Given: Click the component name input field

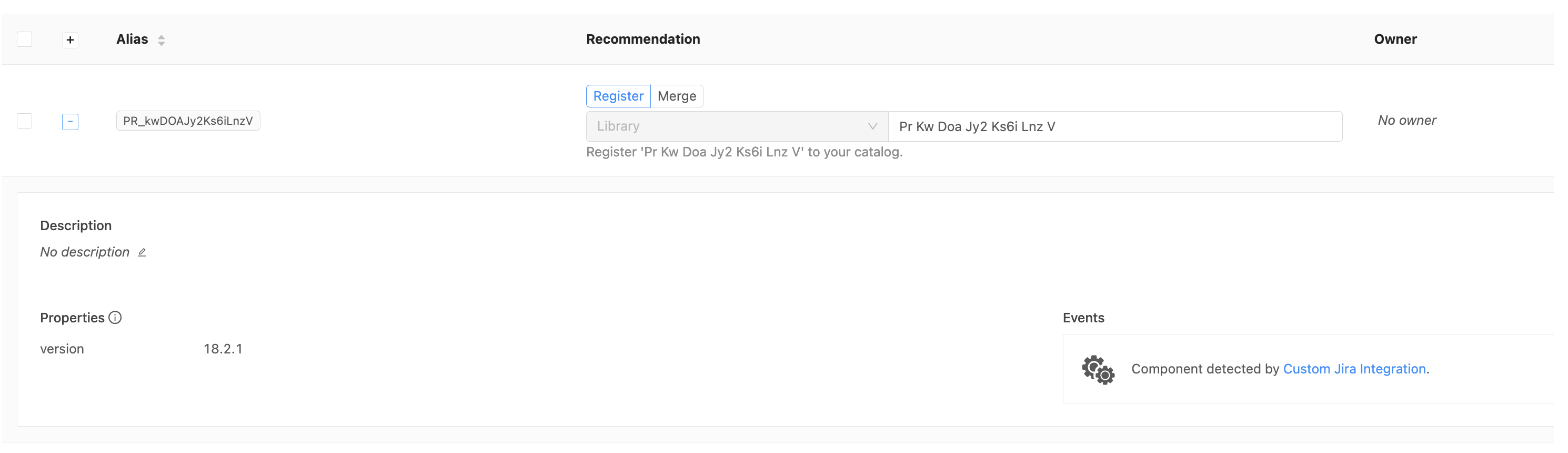Looking at the screenshot, I should click(1114, 126).
